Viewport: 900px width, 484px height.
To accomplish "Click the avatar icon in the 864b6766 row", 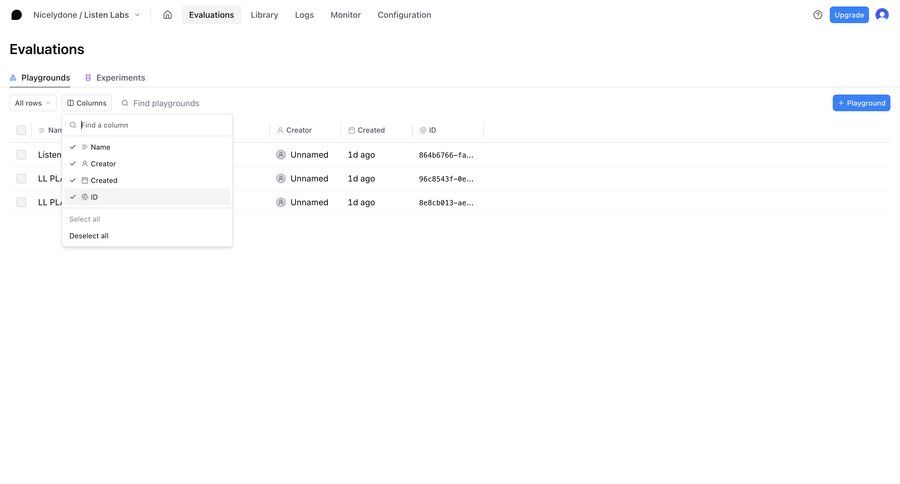I will pos(281,154).
